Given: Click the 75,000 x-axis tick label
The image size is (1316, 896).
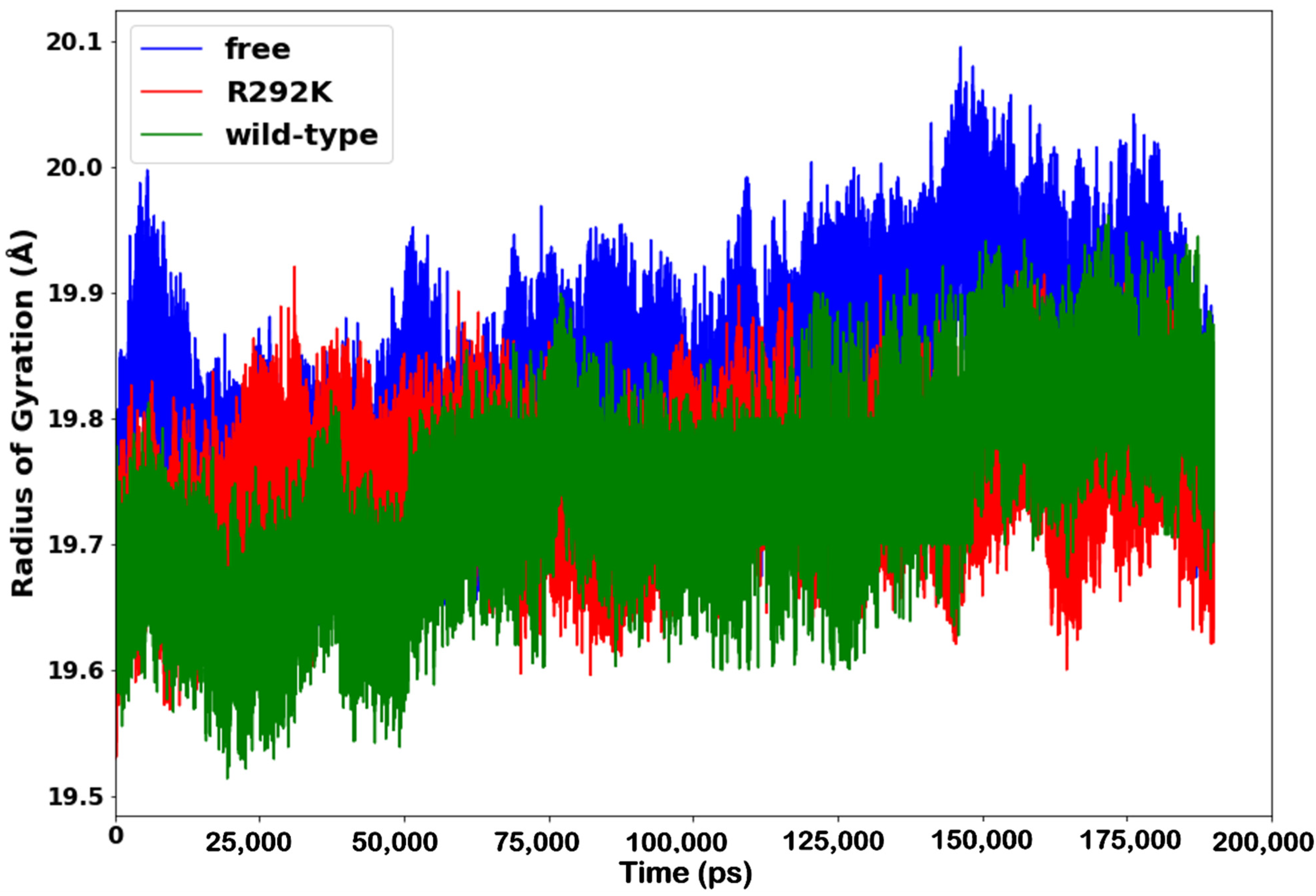Looking at the screenshot, I should [537, 842].
